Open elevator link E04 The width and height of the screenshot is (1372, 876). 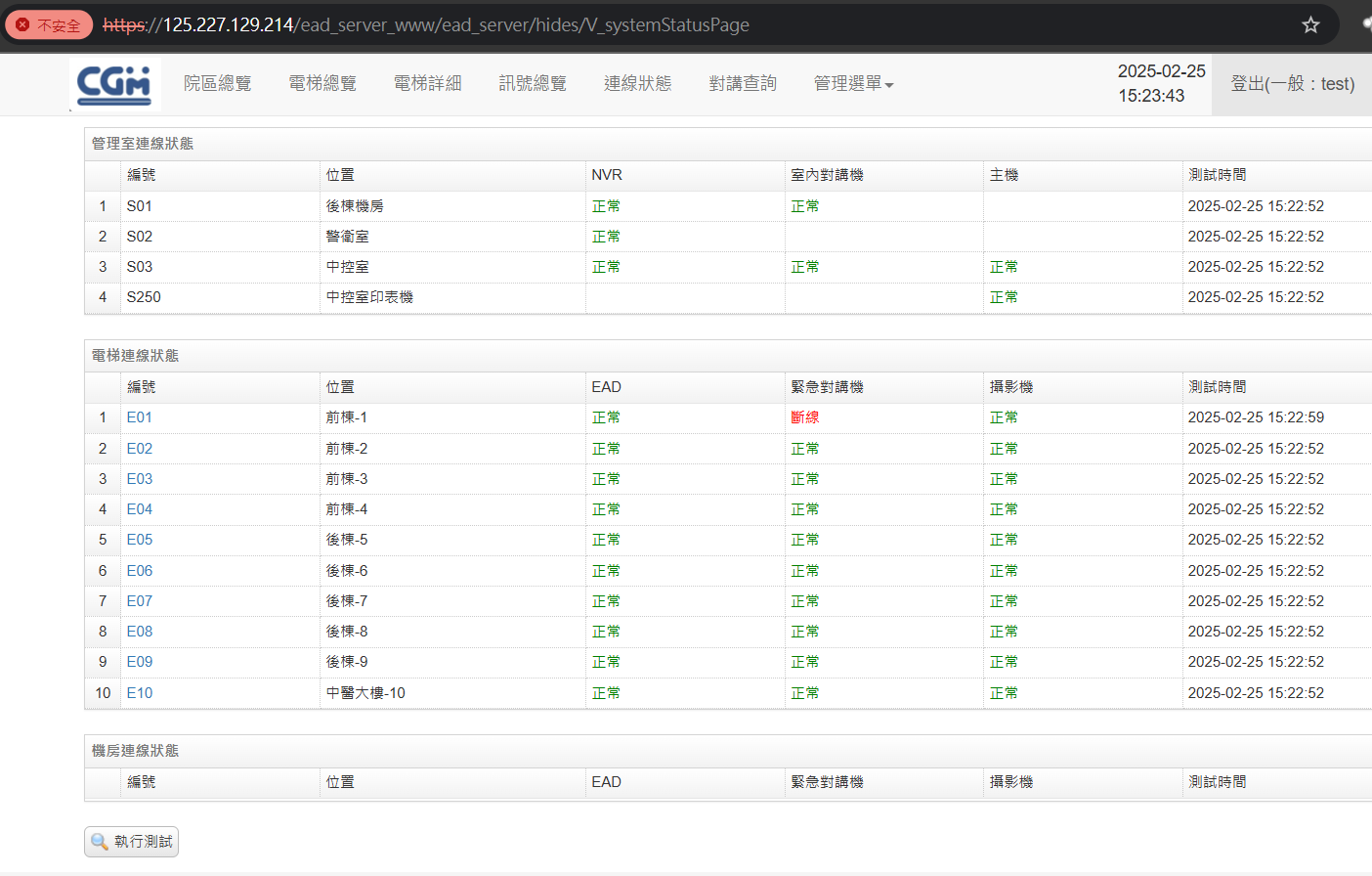pyautogui.click(x=140, y=509)
